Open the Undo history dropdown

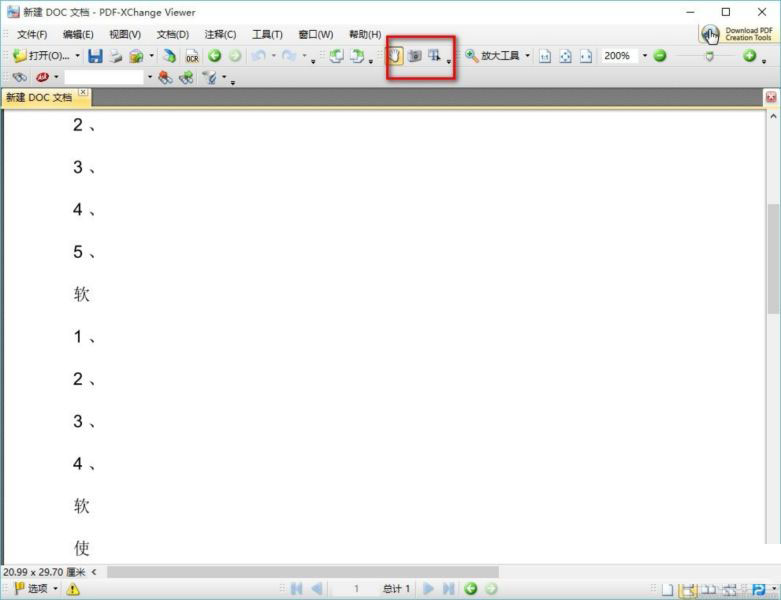pyautogui.click(x=273, y=56)
